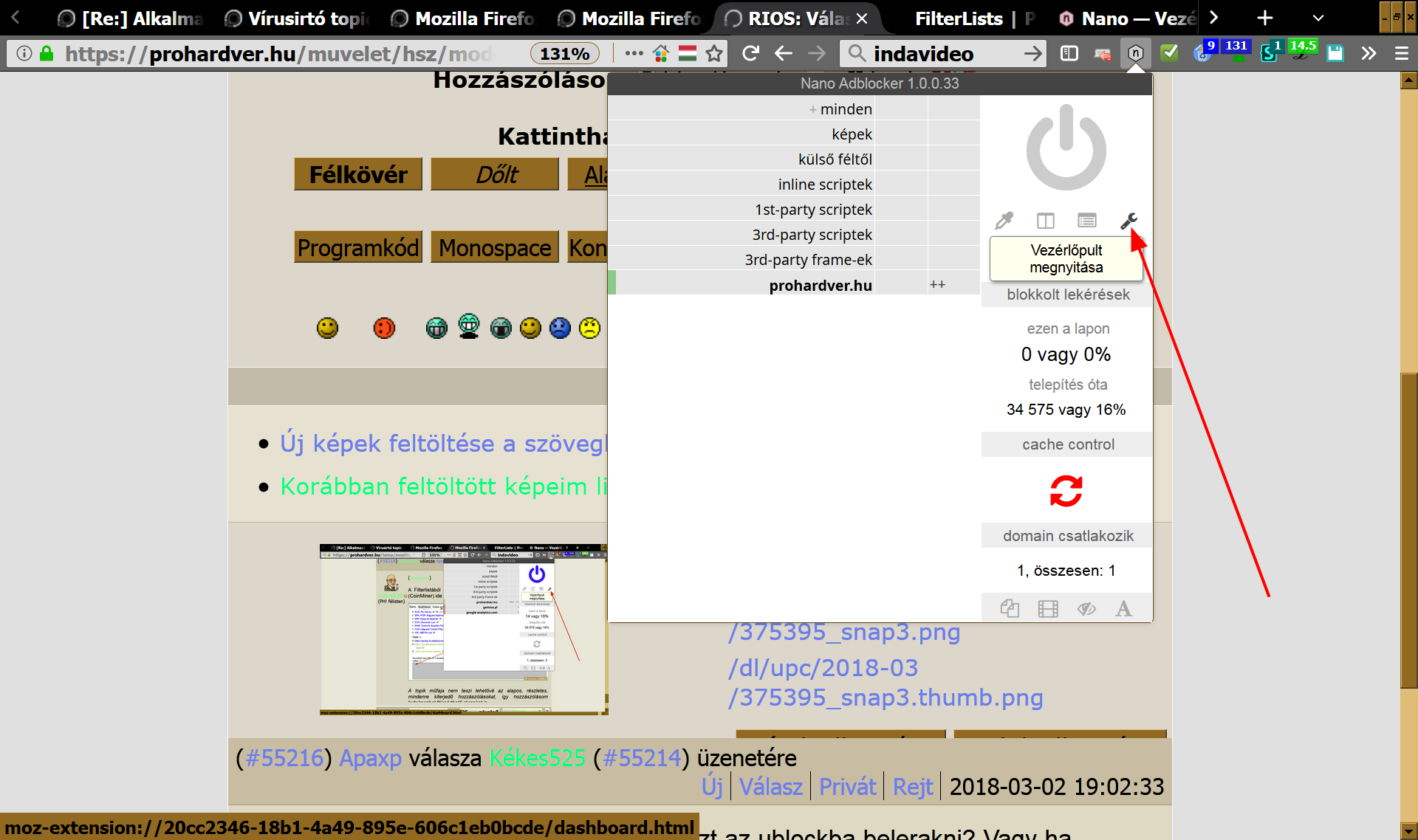Open the Nano Adblocker toolbar icon
This screenshot has width=1418, height=840.
[x=1135, y=53]
